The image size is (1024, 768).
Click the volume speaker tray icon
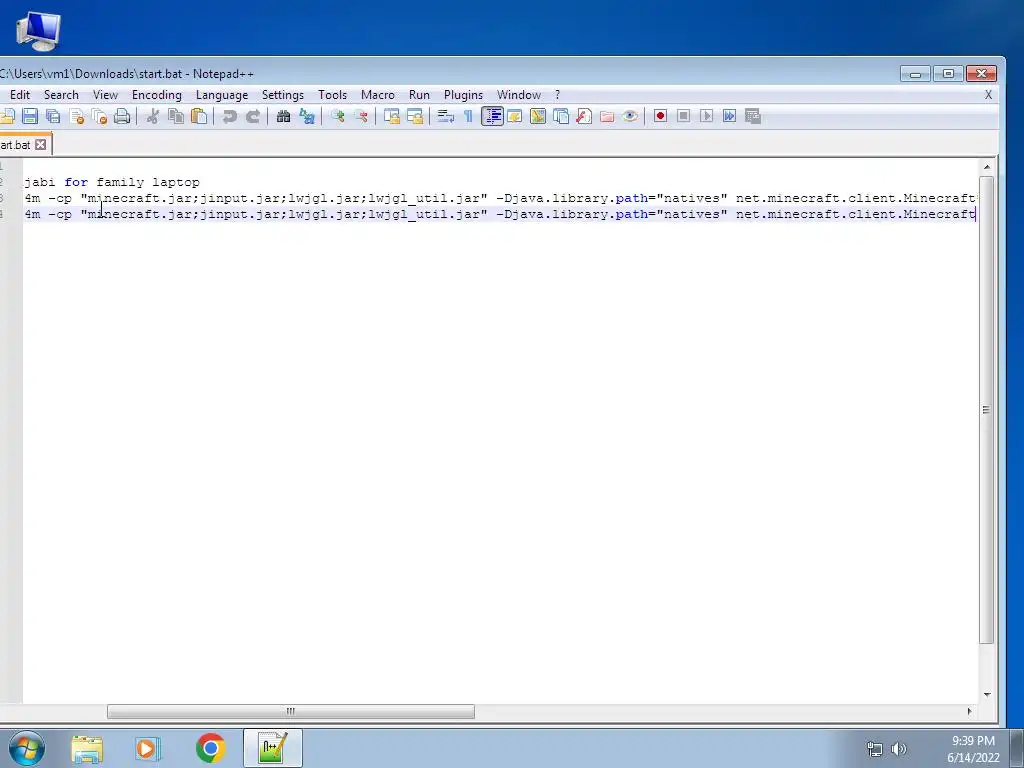point(899,749)
